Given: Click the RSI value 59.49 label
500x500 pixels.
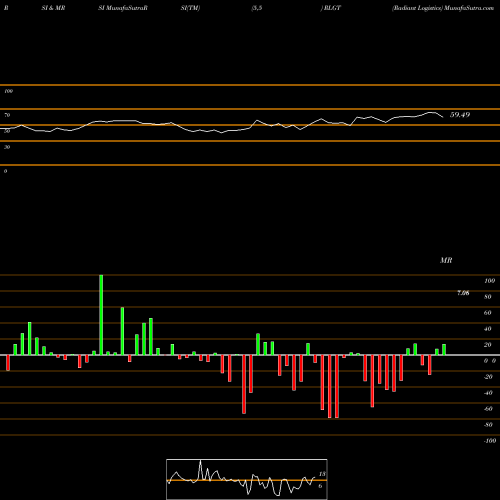Looking at the screenshot, I should (460, 115).
